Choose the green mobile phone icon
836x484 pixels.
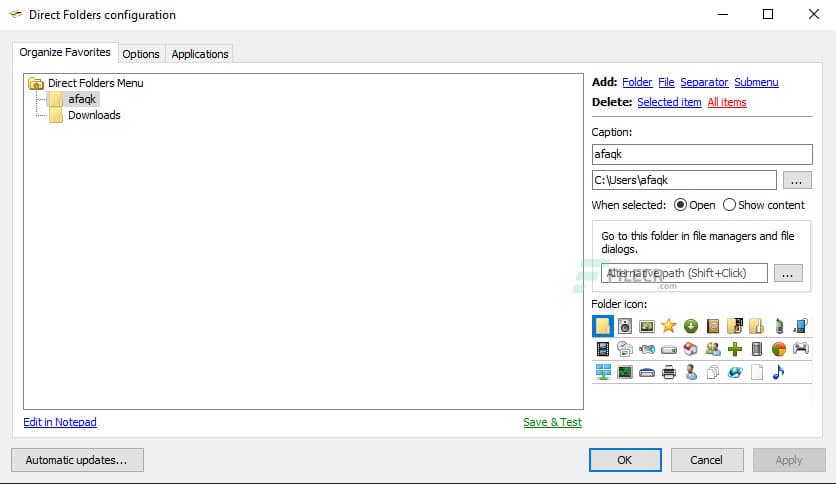click(x=779, y=326)
